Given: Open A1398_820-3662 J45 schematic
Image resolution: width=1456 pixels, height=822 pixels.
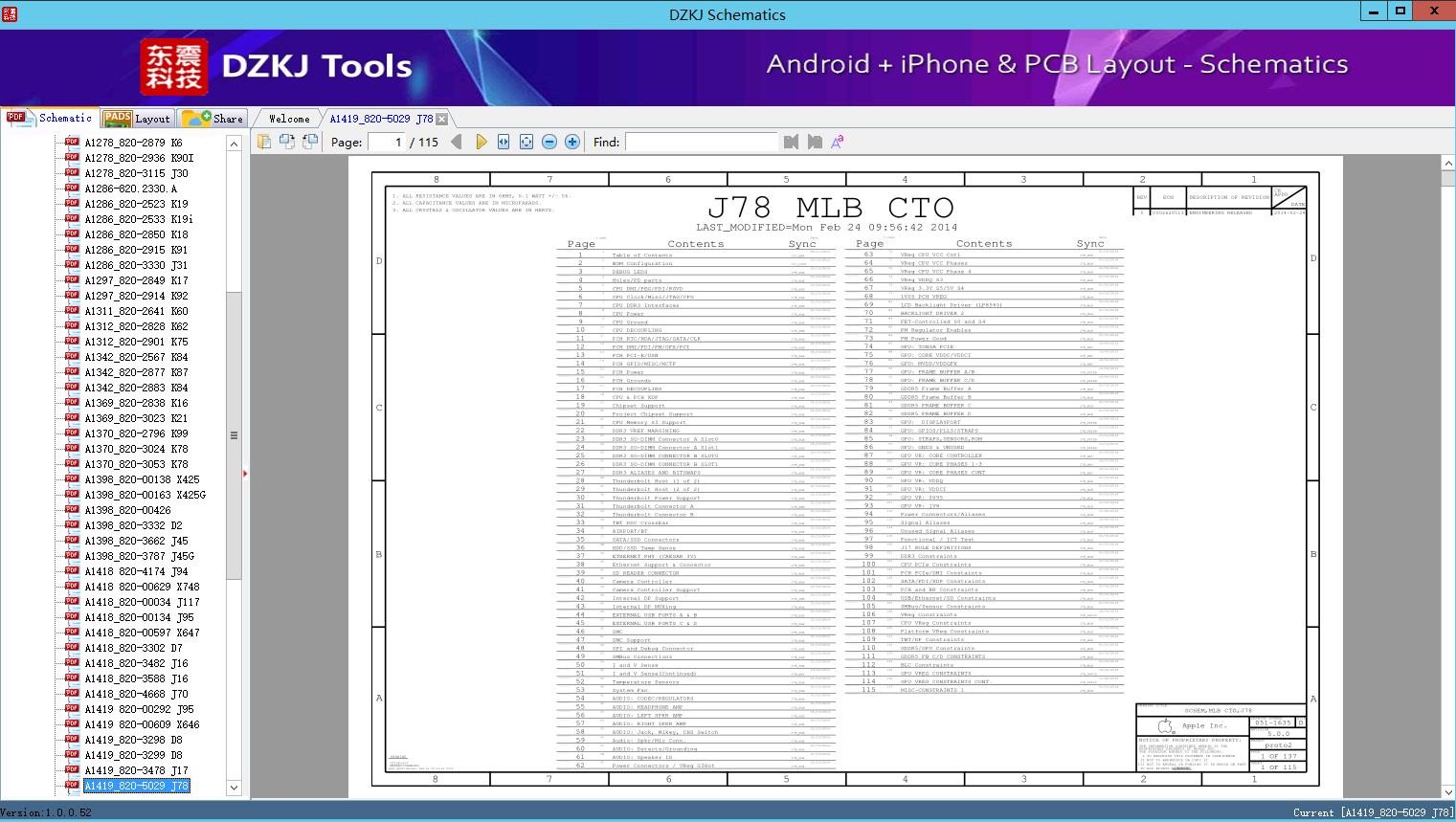Looking at the screenshot, I should (136, 541).
